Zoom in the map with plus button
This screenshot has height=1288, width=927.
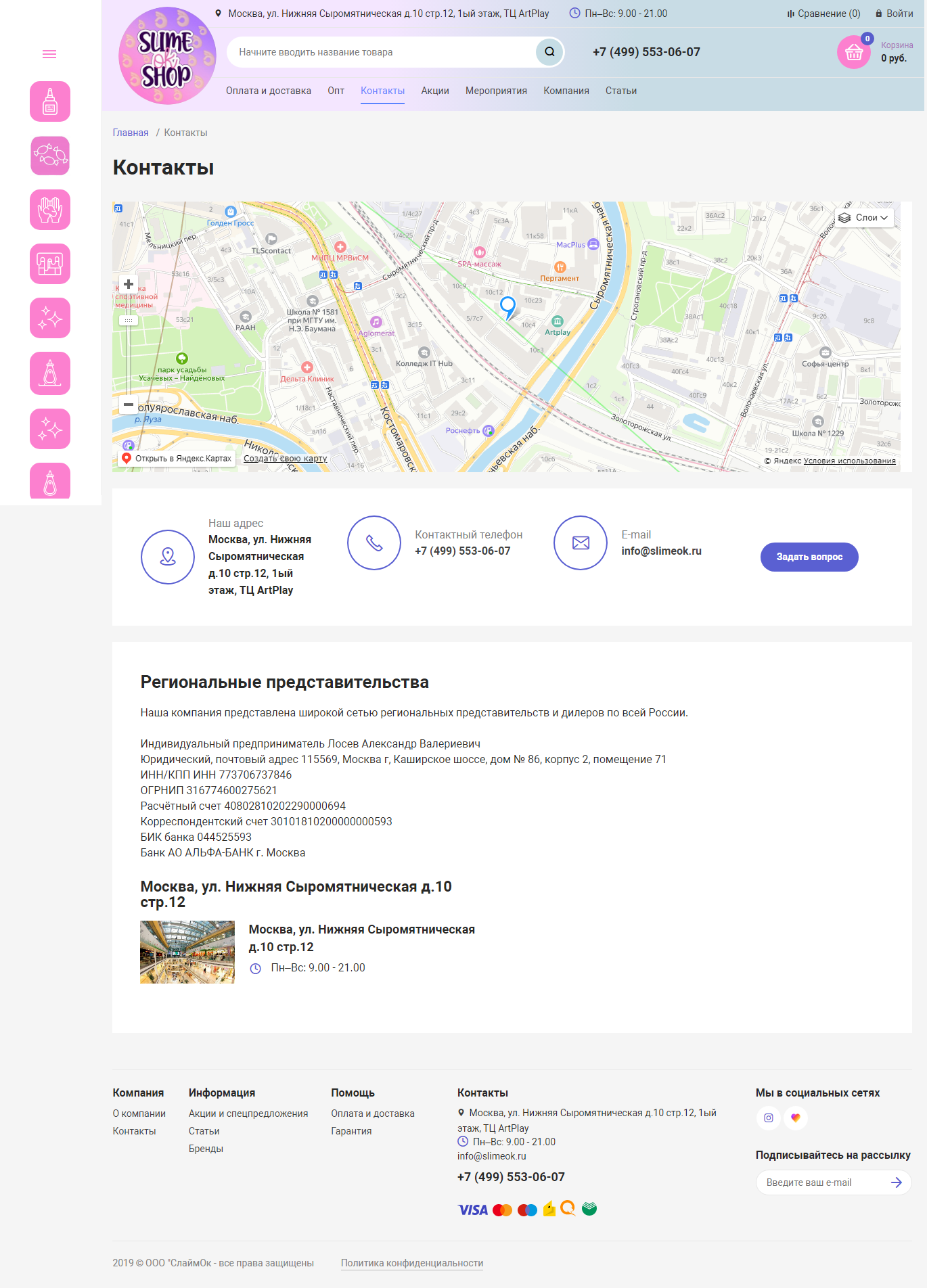[128, 284]
